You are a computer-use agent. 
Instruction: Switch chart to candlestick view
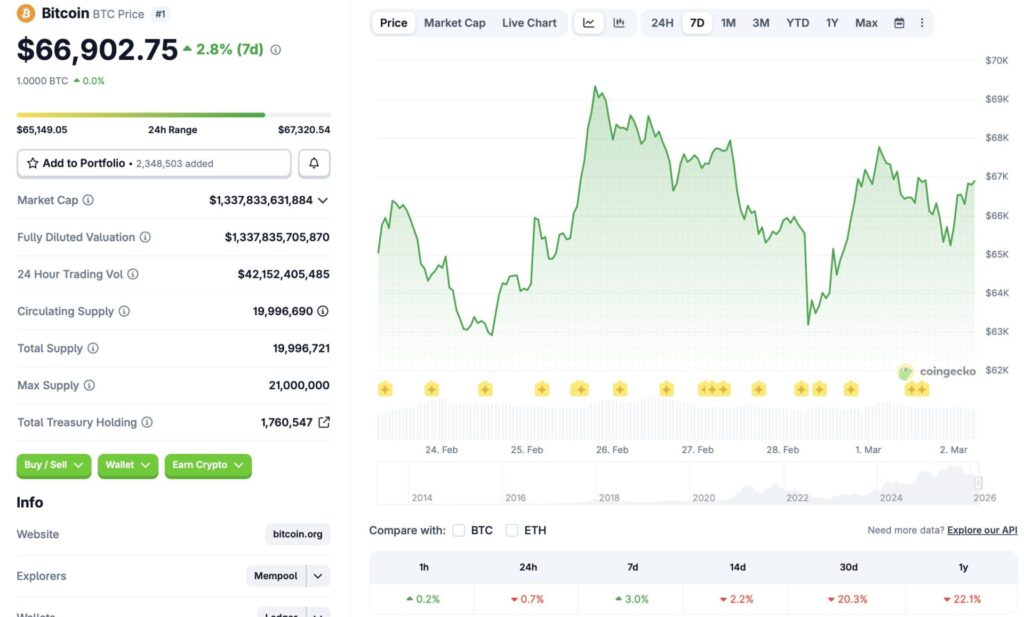tap(617, 22)
